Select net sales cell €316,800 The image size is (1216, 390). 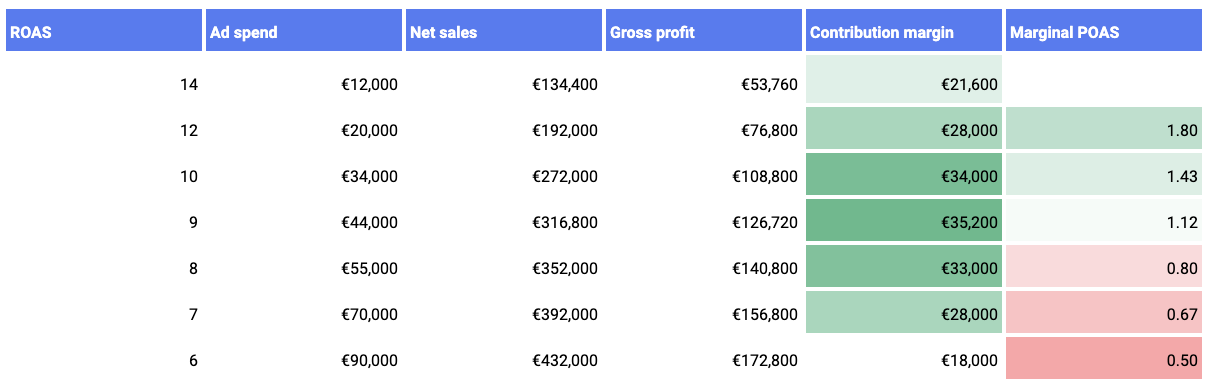tap(504, 222)
